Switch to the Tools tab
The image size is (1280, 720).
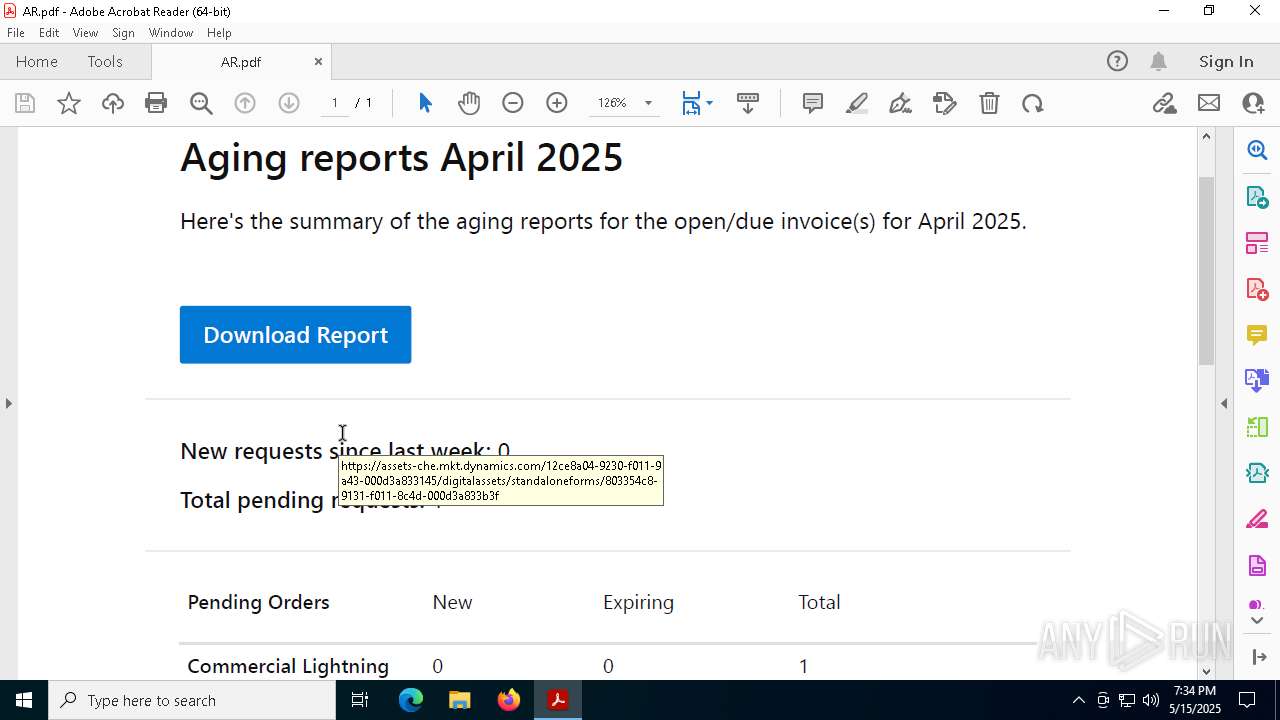(105, 61)
